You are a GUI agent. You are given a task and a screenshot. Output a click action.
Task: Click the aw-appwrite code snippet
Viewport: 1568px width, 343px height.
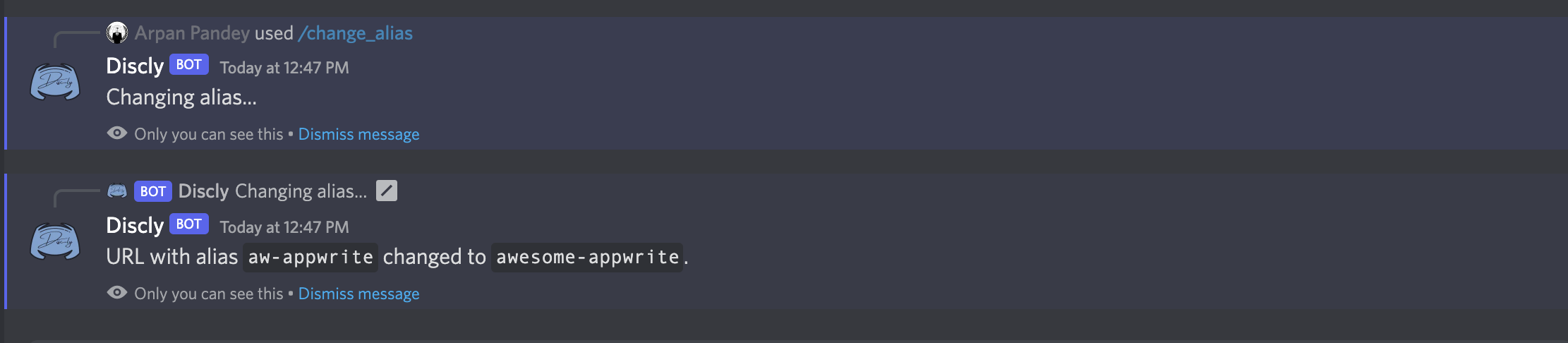click(310, 257)
